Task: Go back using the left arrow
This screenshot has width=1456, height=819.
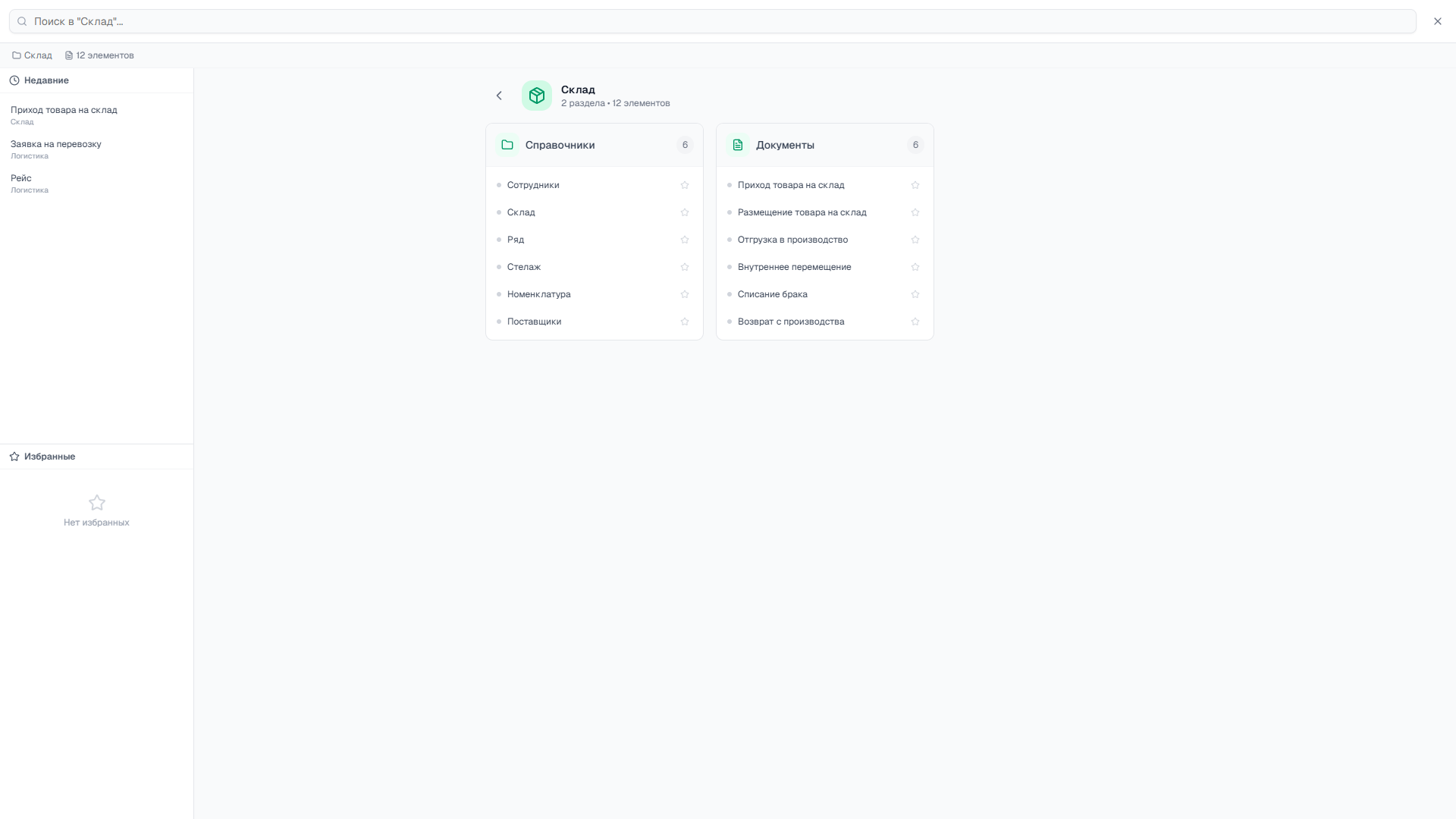Action: 499,96
